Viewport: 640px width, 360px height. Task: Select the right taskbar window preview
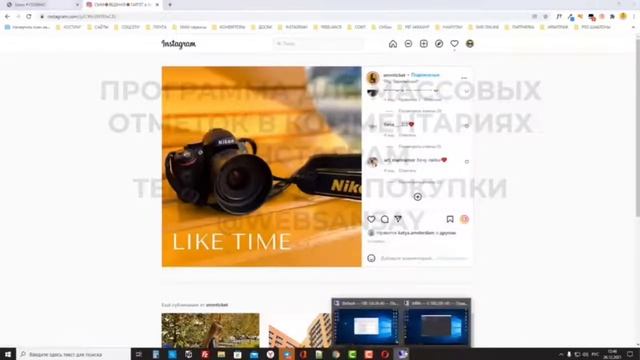click(436, 322)
